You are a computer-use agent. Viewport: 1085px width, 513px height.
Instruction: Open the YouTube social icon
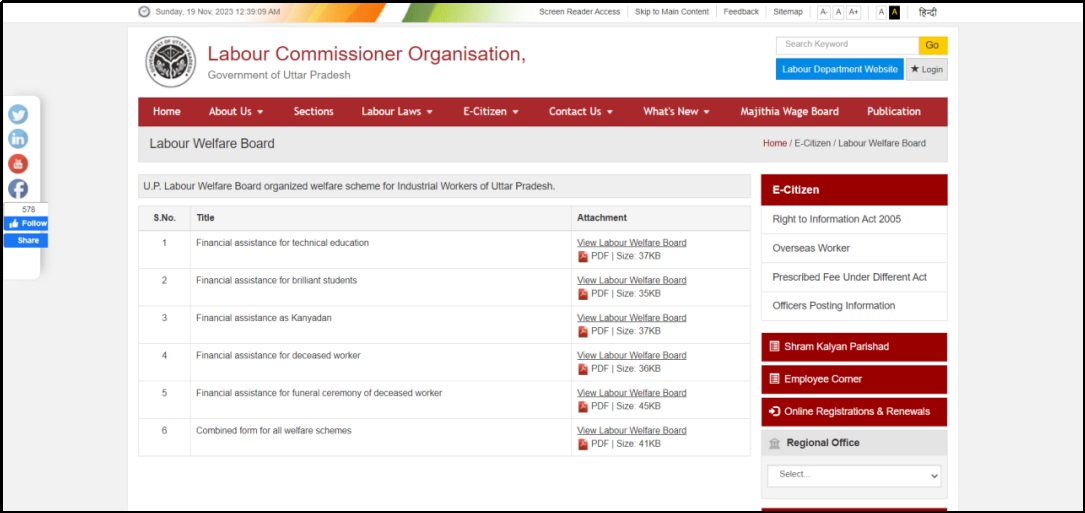pos(18,164)
